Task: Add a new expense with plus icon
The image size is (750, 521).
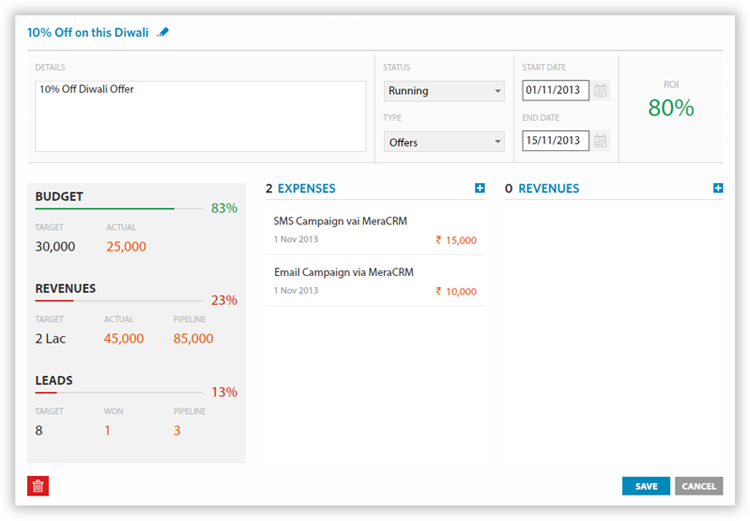Action: (480, 188)
